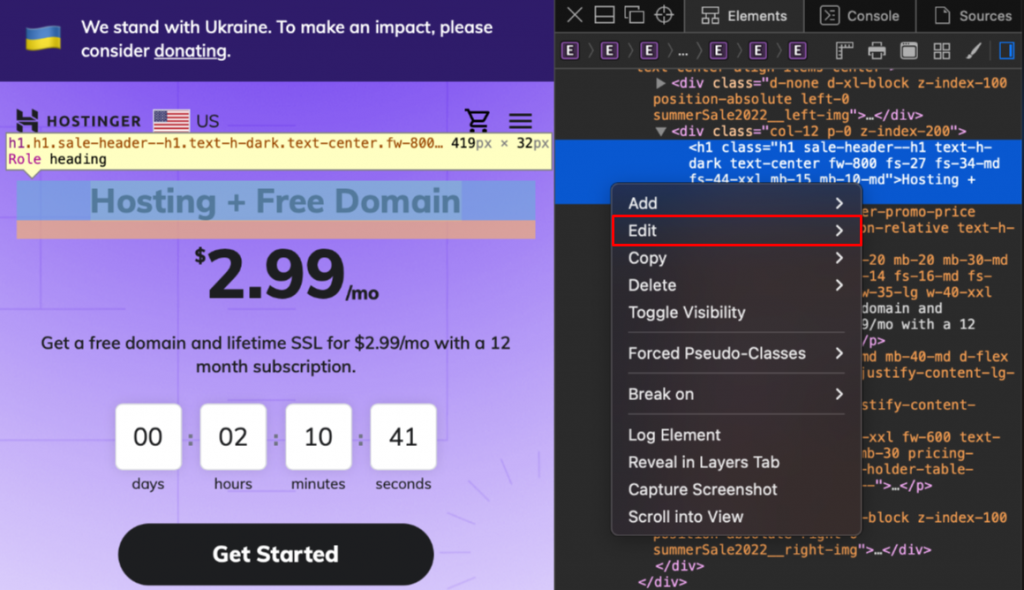Screen dimensions: 1024x590
Task: Activate the print styles emulation icon
Action: (877, 50)
